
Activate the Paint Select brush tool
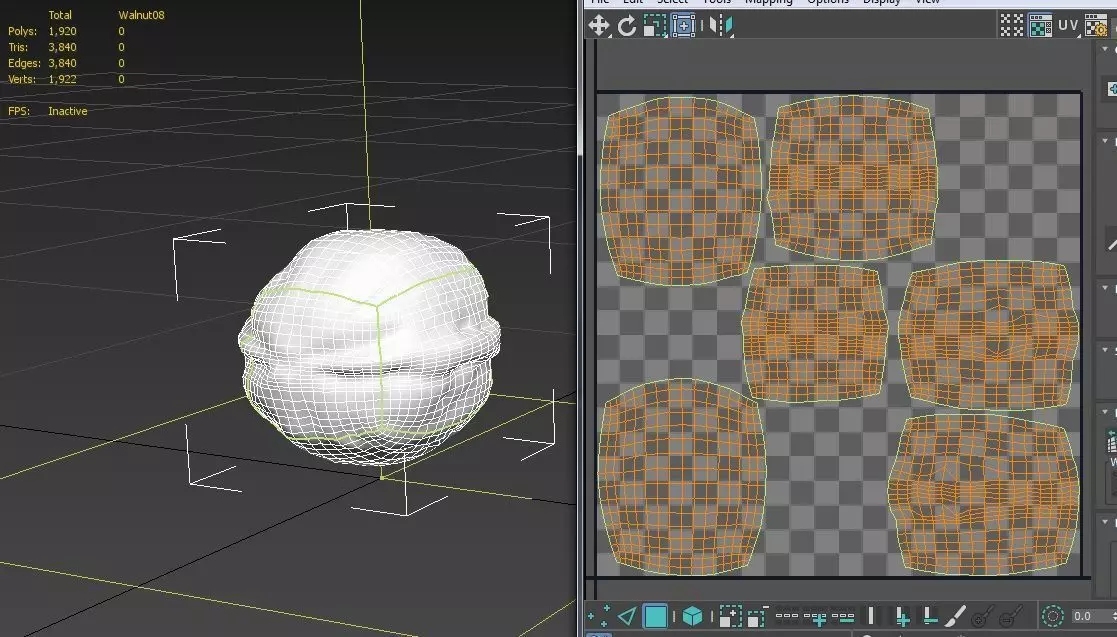[x=957, y=616]
